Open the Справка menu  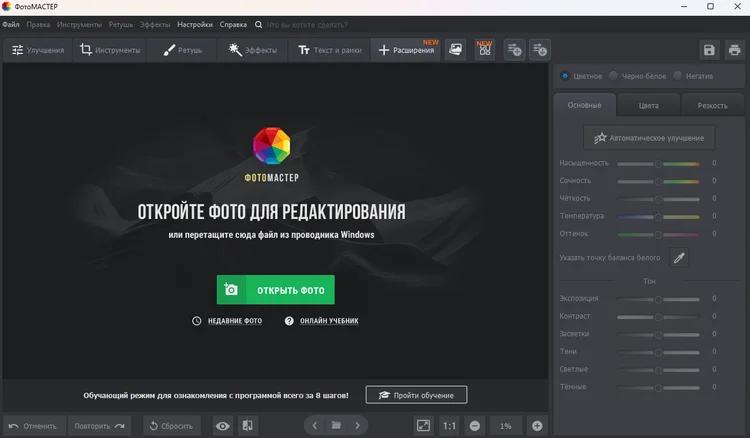(x=233, y=24)
